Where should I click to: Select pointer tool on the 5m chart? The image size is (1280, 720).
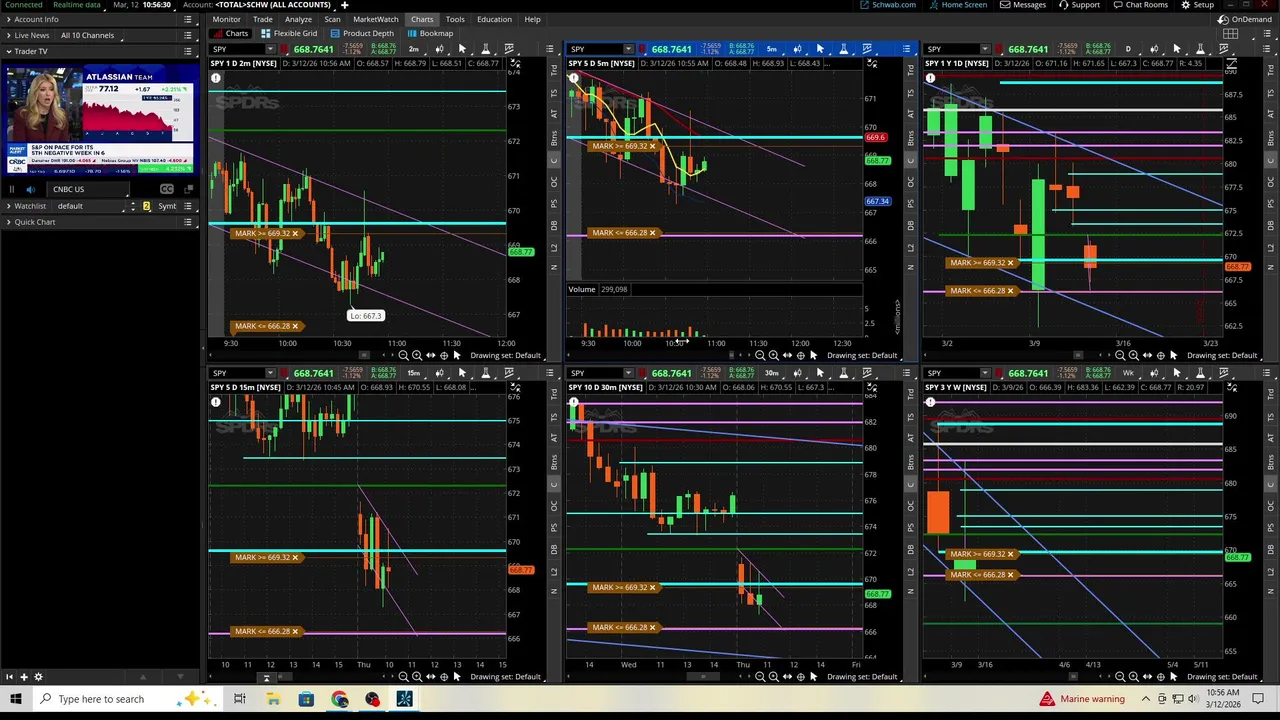(820, 49)
